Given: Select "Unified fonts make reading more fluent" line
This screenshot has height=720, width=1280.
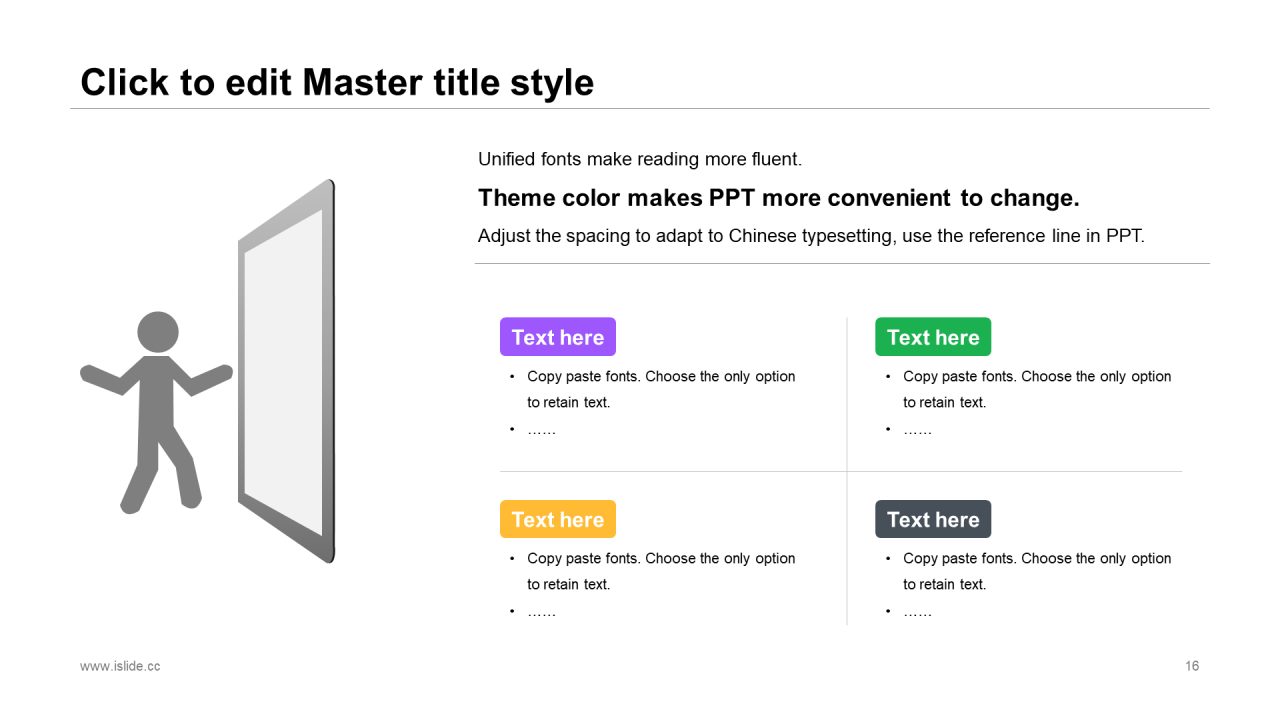Looking at the screenshot, I should (x=640, y=159).
